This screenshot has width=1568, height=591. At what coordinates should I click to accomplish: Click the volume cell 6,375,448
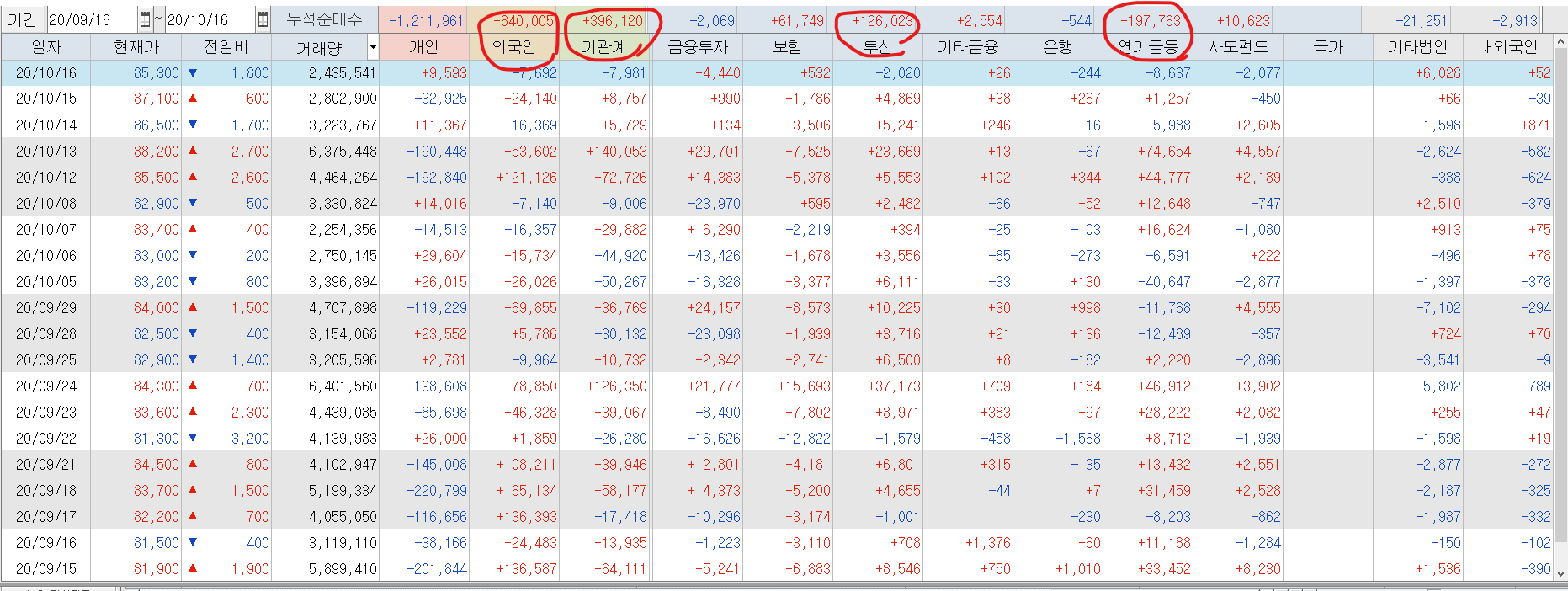point(343,152)
